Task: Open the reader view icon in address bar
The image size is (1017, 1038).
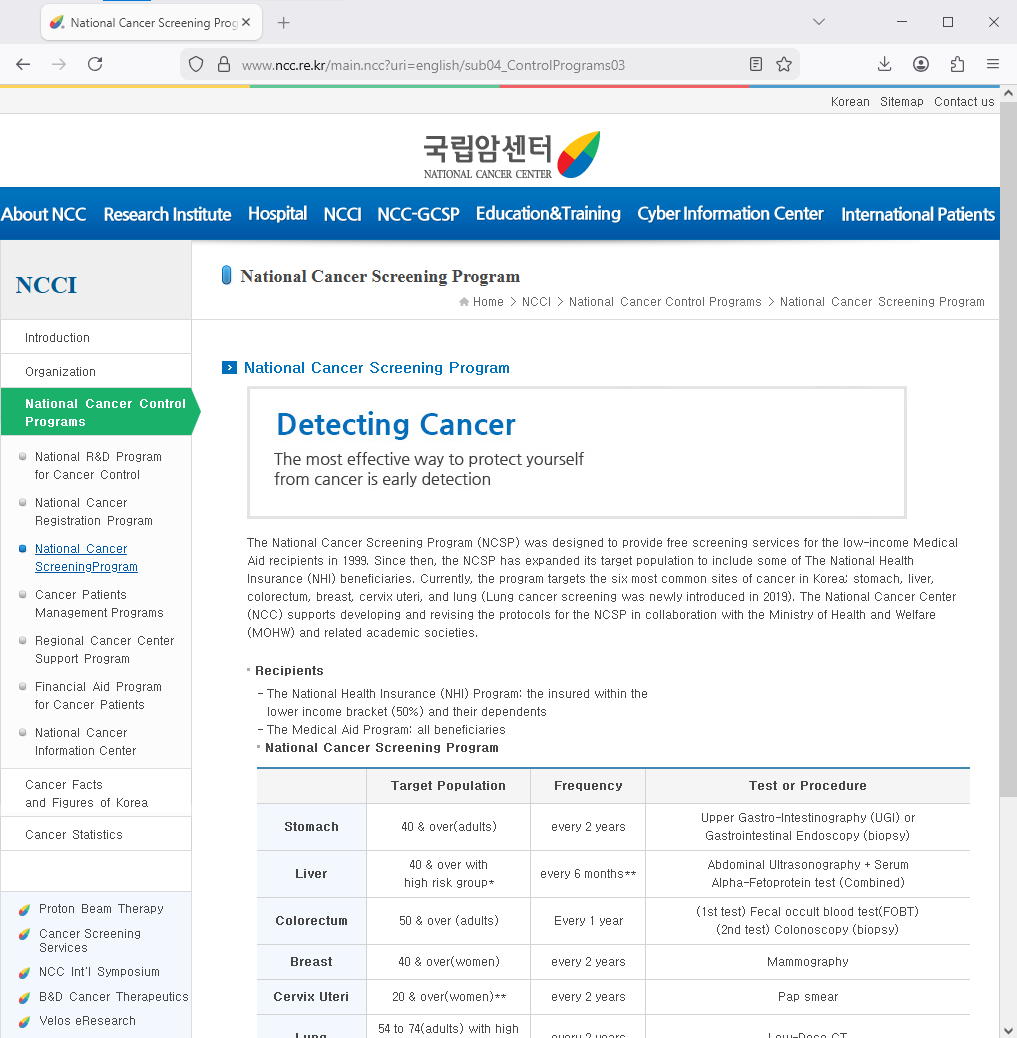Action: [756, 64]
